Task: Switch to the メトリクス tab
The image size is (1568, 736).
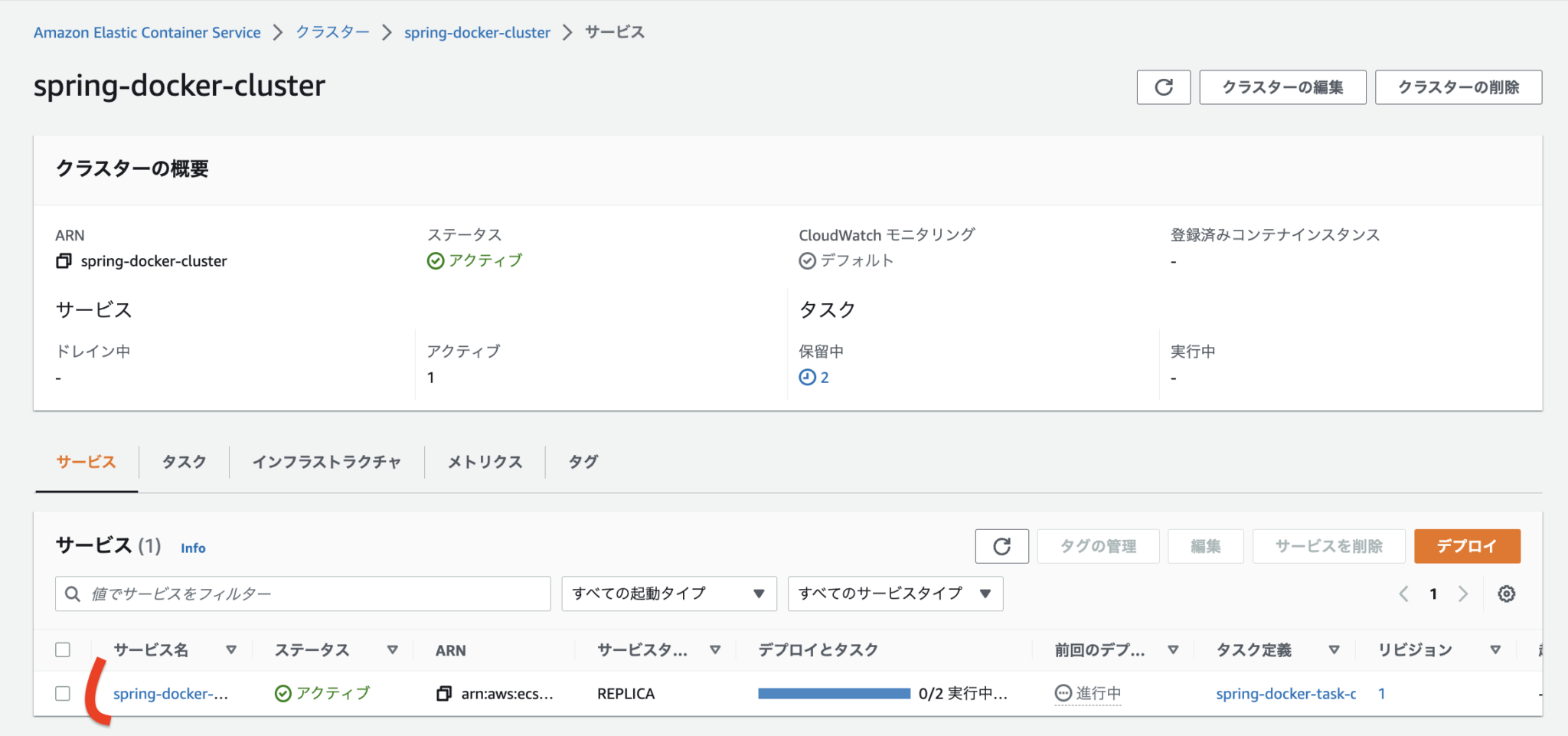Action: (484, 461)
